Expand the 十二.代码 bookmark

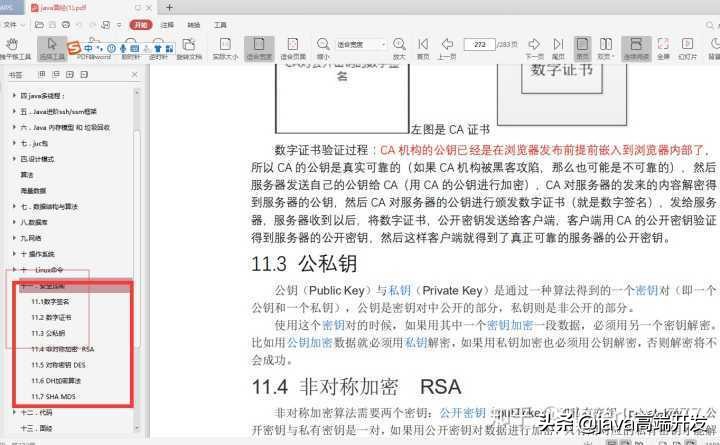click(14, 412)
